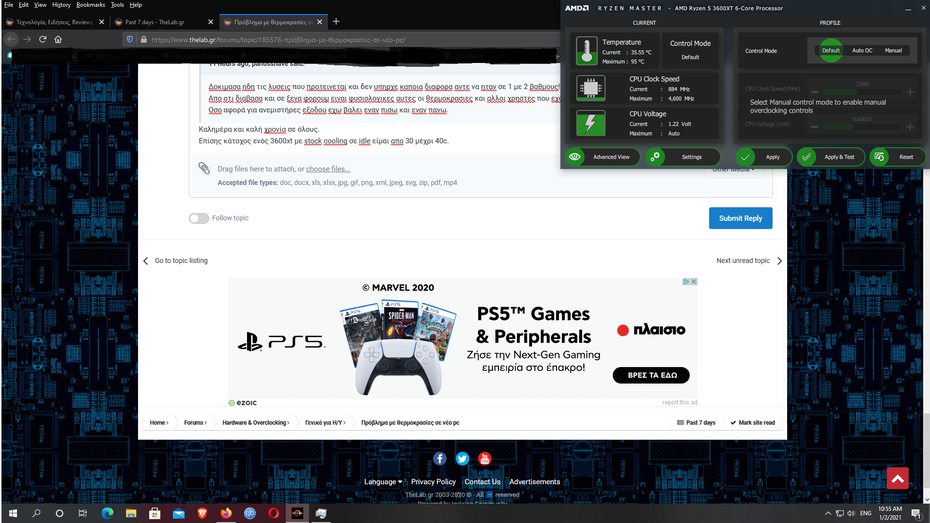Click Privacy Policy footer link
Screen dimensions: 930x523
pyautogui.click(x=433, y=482)
